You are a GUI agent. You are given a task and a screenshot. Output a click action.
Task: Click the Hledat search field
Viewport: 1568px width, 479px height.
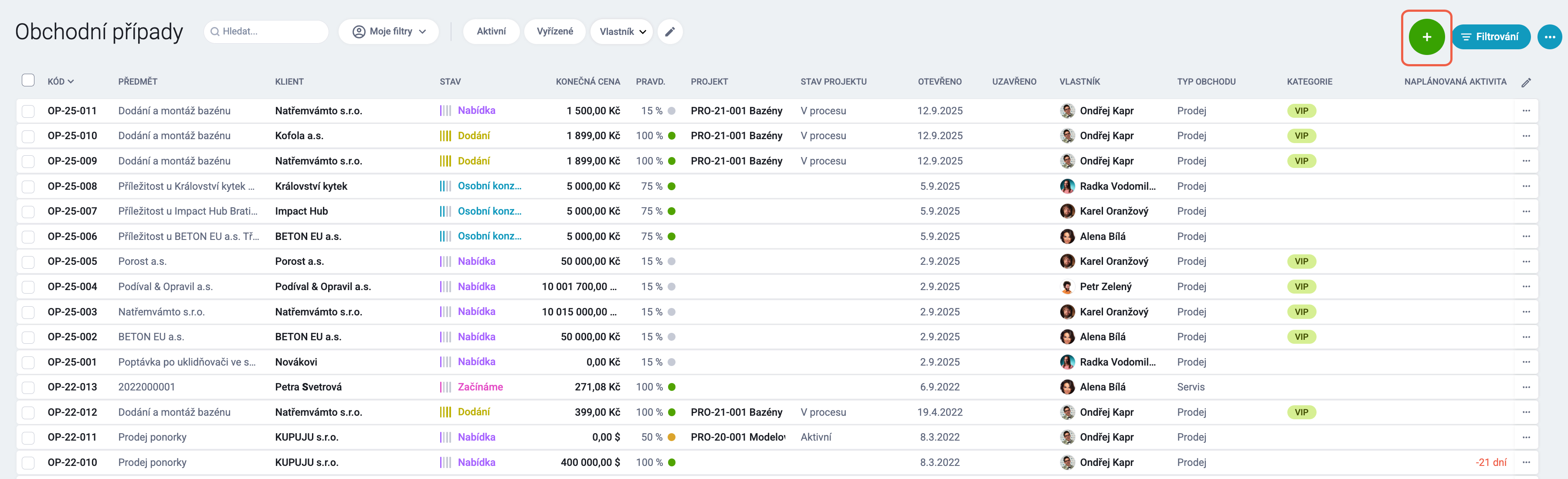pyautogui.click(x=266, y=32)
